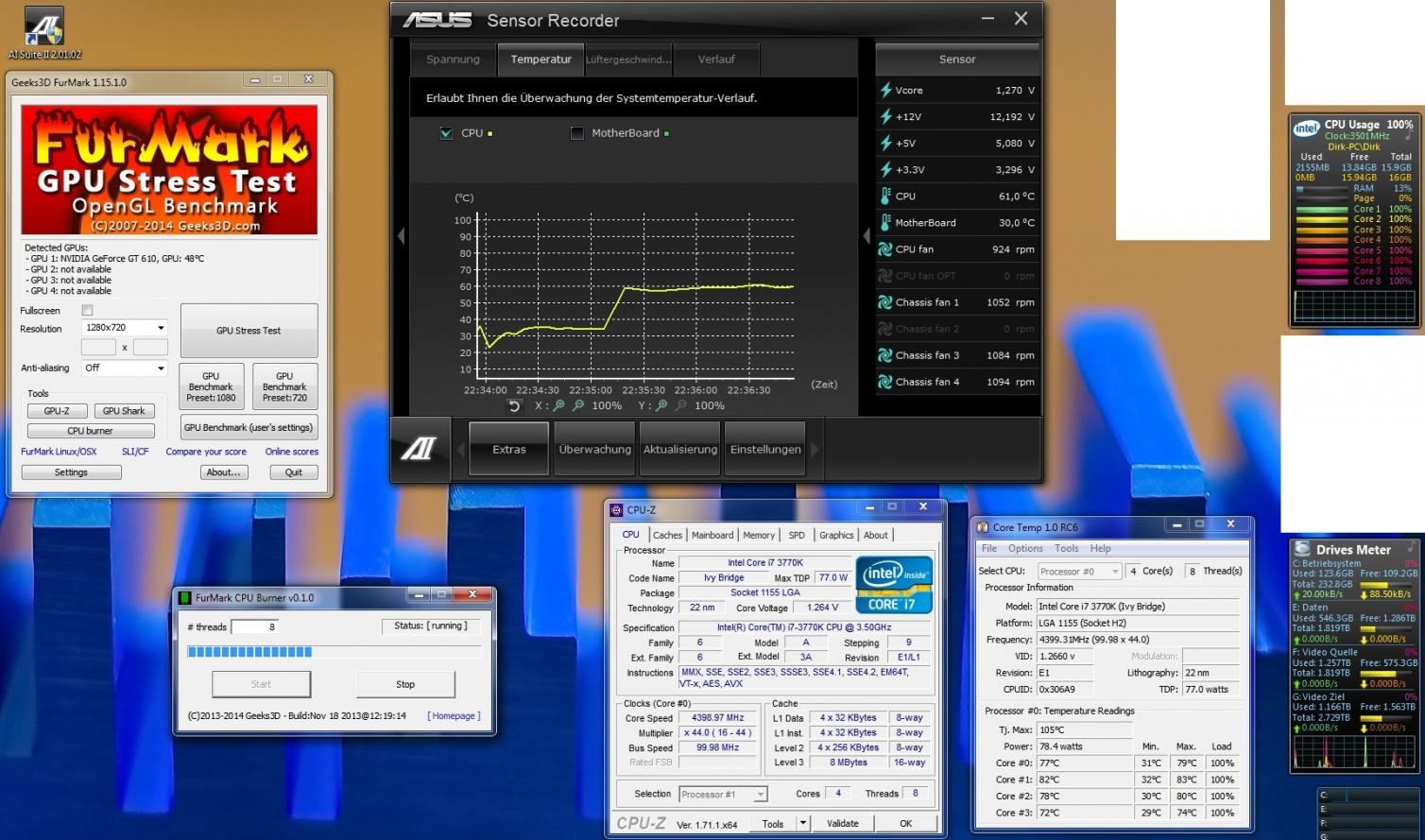This screenshot has height=840, width=1425.
Task: Click the RAM usage bar in CPU Usage gadget
Action: pyautogui.click(x=1323, y=188)
